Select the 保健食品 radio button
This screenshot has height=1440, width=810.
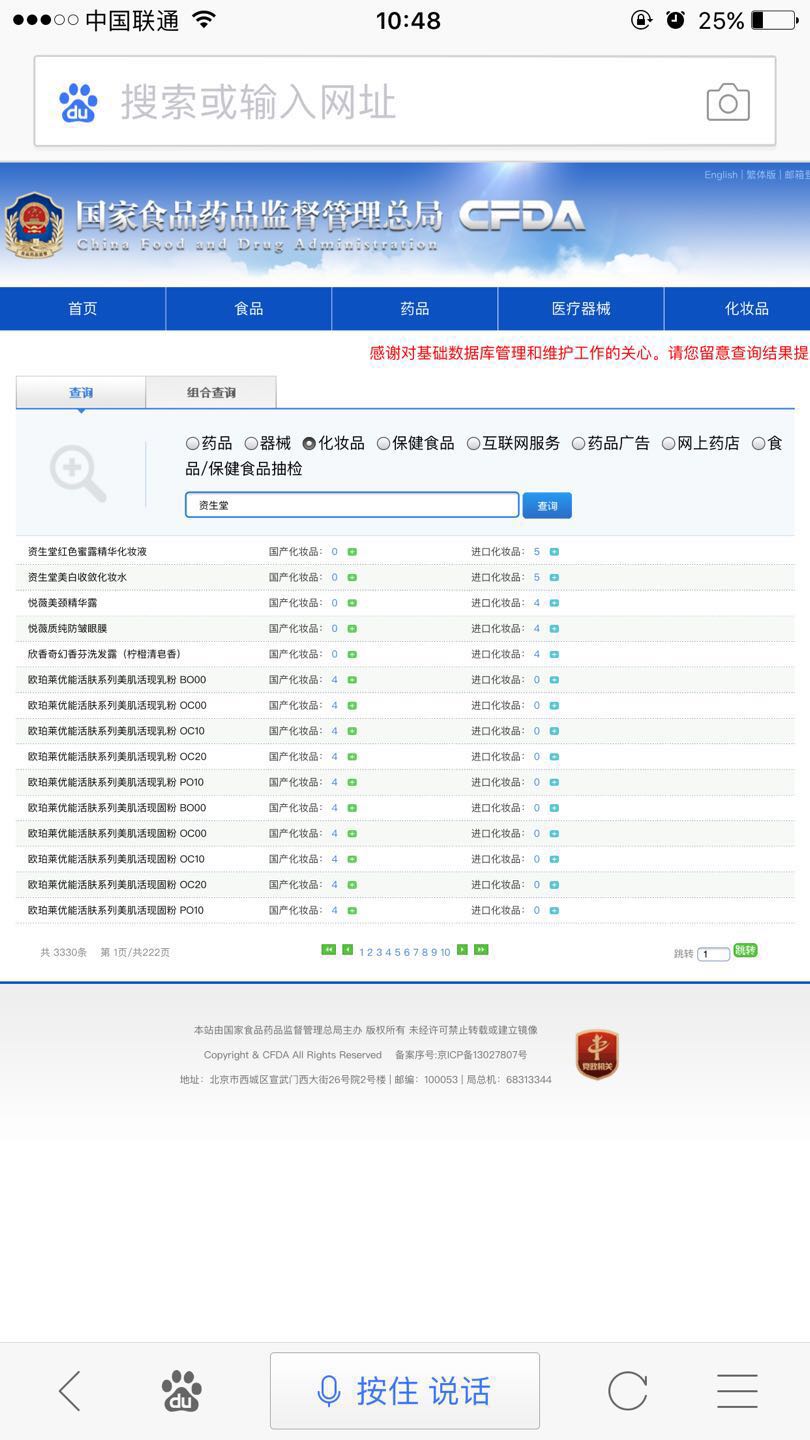(x=383, y=443)
